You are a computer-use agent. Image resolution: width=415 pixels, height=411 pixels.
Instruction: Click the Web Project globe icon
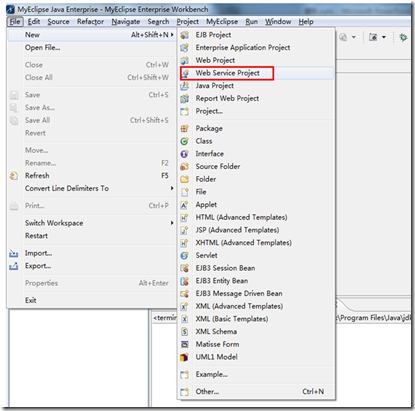point(184,60)
